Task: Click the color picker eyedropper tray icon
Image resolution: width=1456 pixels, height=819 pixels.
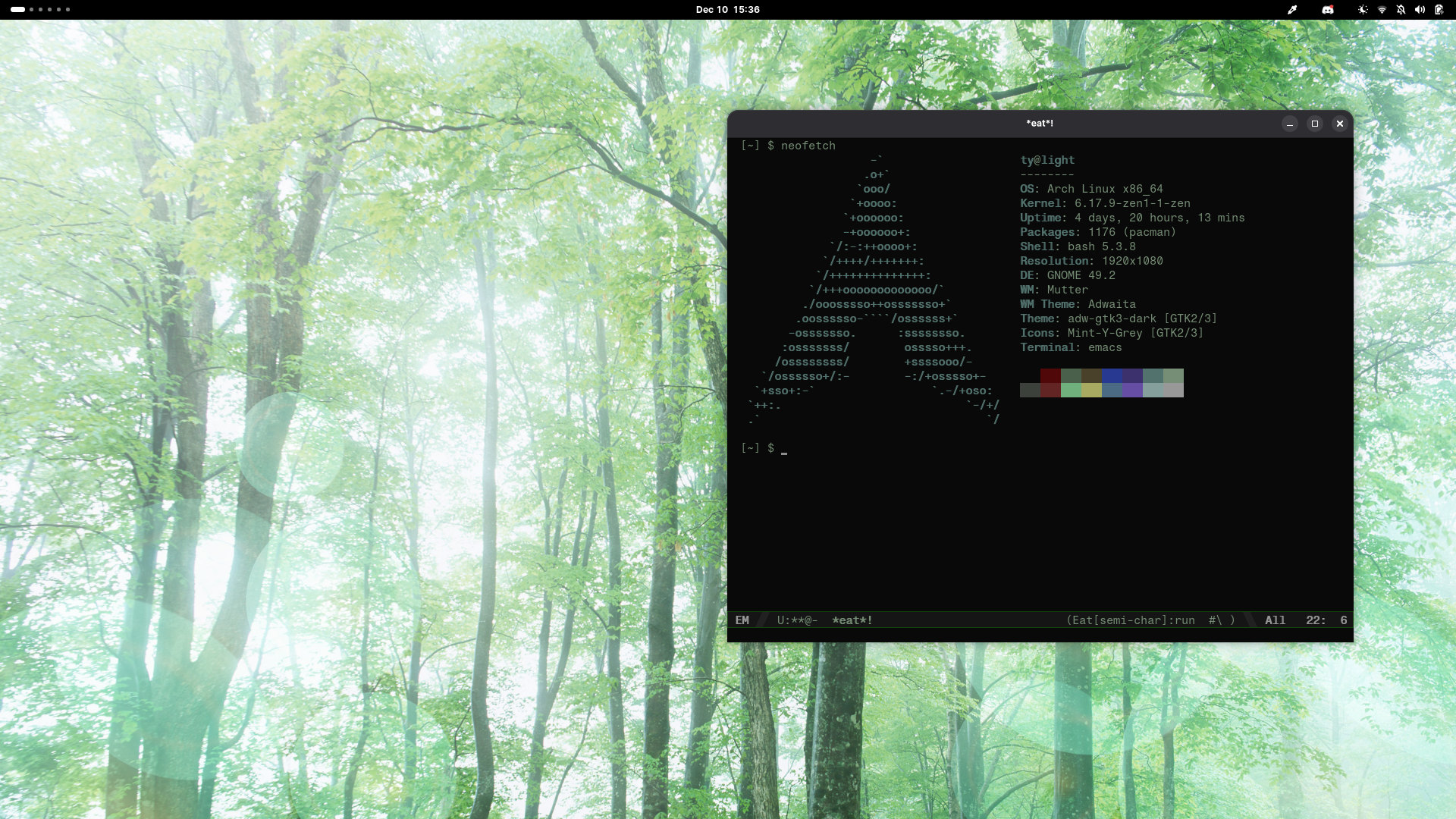Action: [x=1292, y=10]
